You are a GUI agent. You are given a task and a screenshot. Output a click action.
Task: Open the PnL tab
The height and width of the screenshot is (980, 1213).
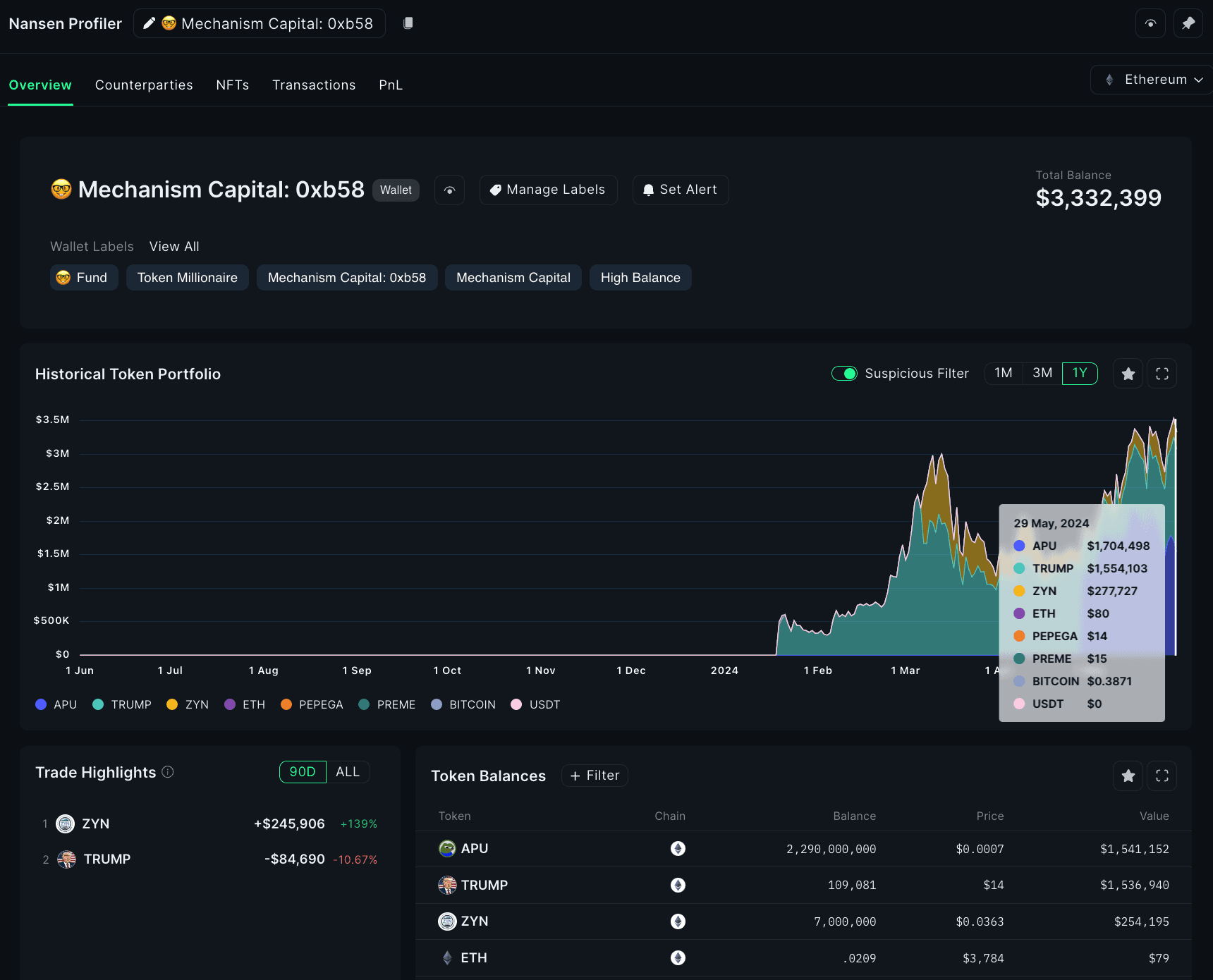(391, 85)
